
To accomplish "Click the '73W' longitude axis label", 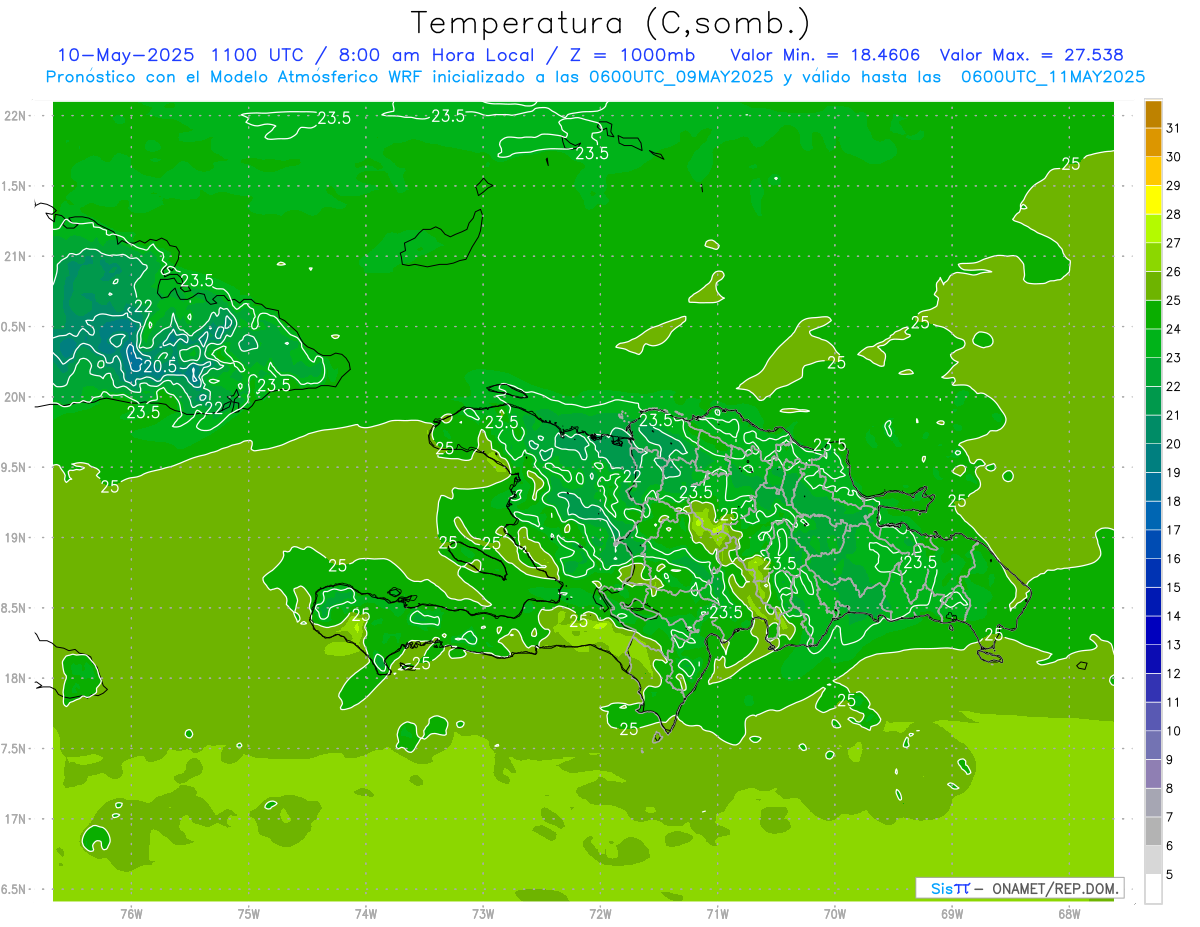I will point(483,914).
